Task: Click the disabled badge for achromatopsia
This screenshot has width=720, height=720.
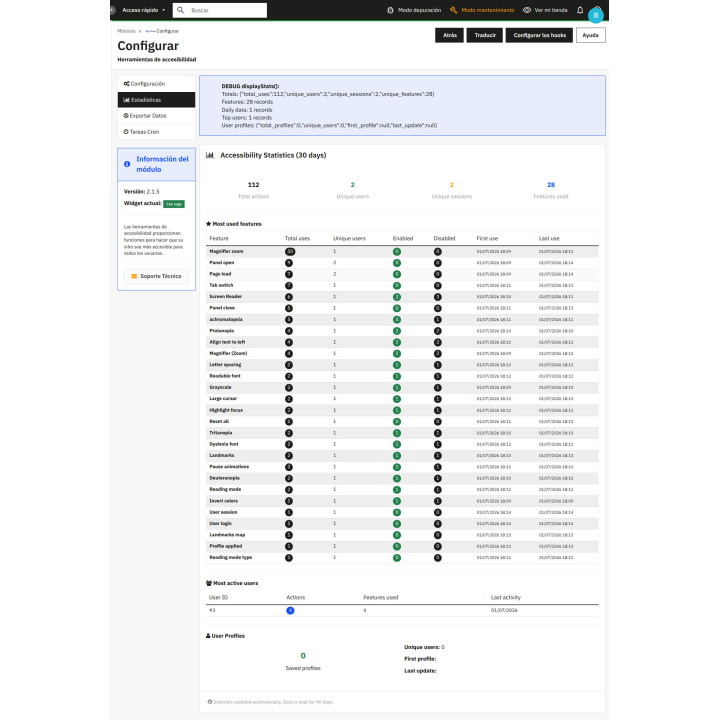Action: 438,320
